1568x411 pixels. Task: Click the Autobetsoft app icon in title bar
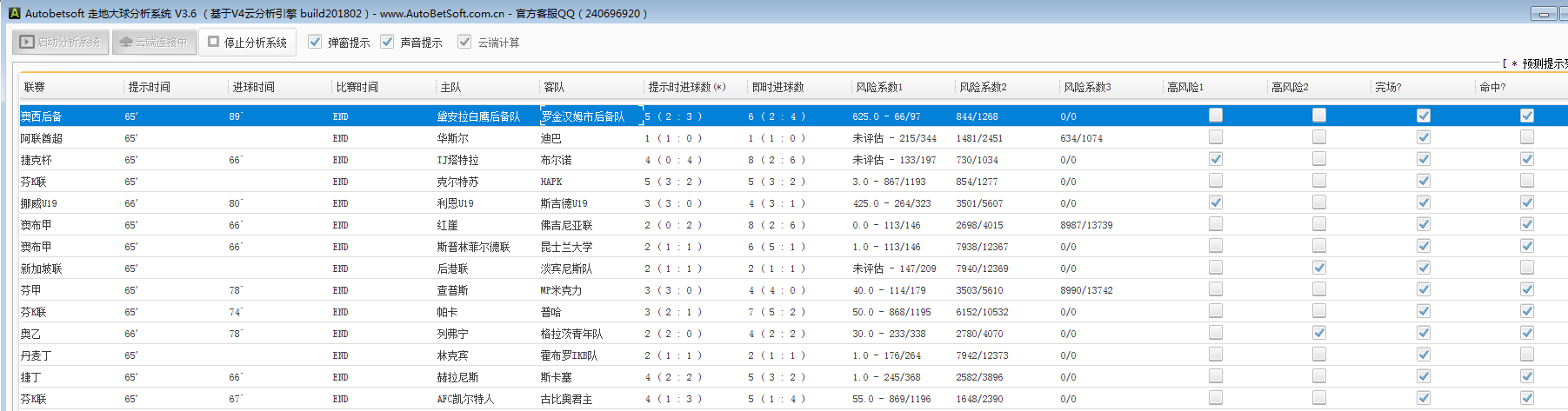point(14,13)
